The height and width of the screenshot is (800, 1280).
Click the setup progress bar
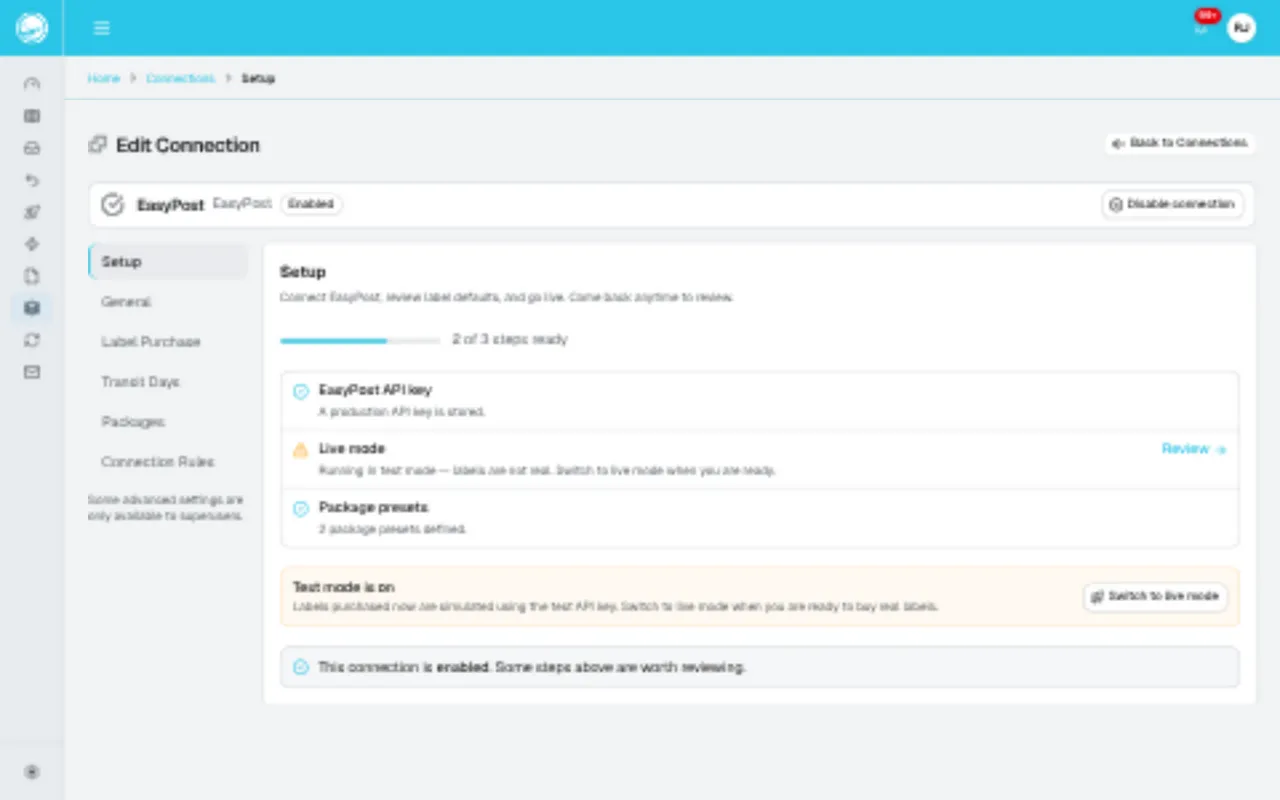[360, 340]
